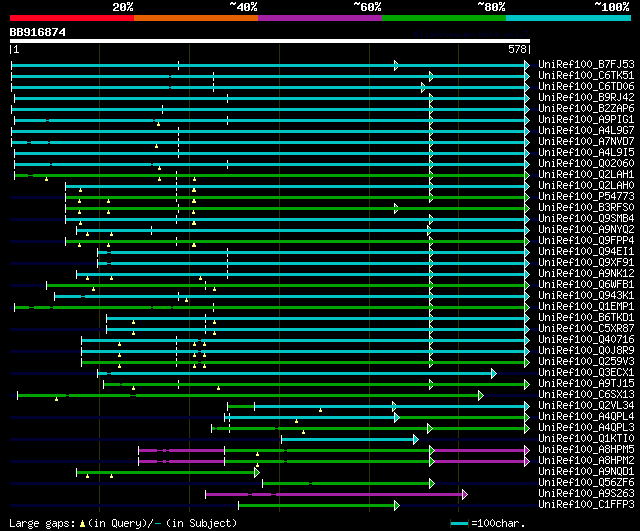Select the UniRef100_Q6WFB1 label
Screen dimensions: 640x531
pyautogui.click(x=586, y=285)
